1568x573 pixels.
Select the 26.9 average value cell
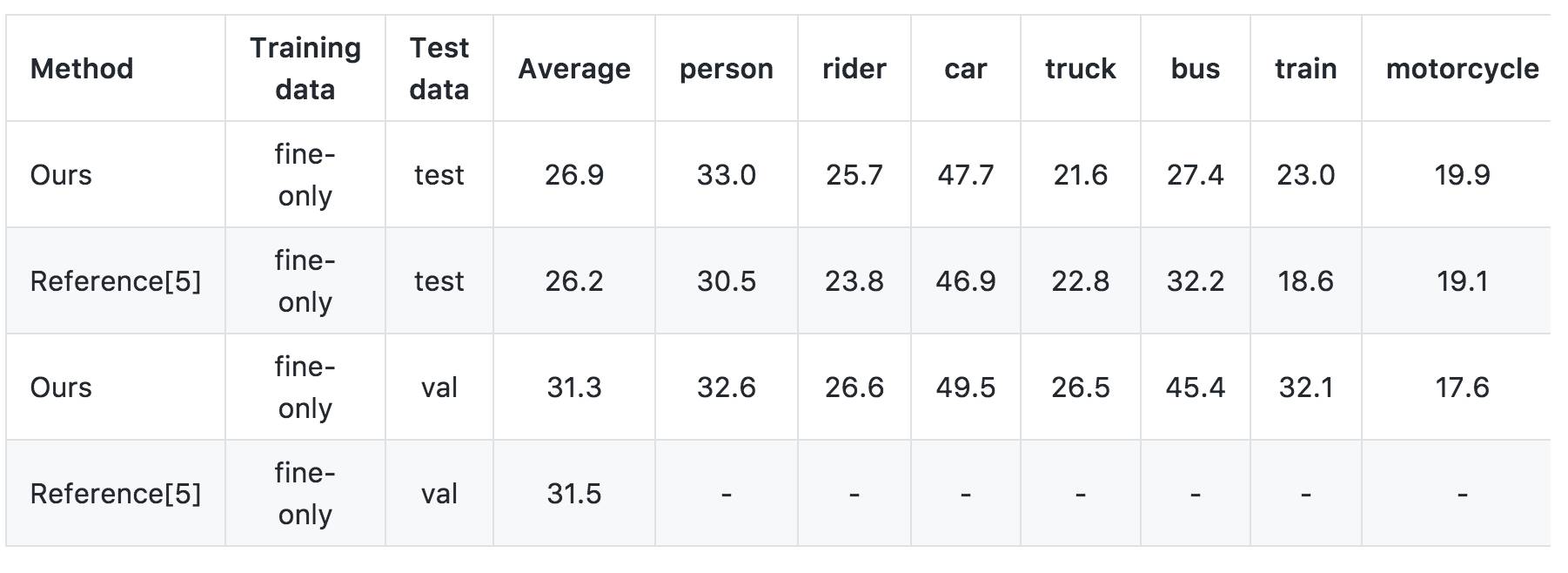573,175
